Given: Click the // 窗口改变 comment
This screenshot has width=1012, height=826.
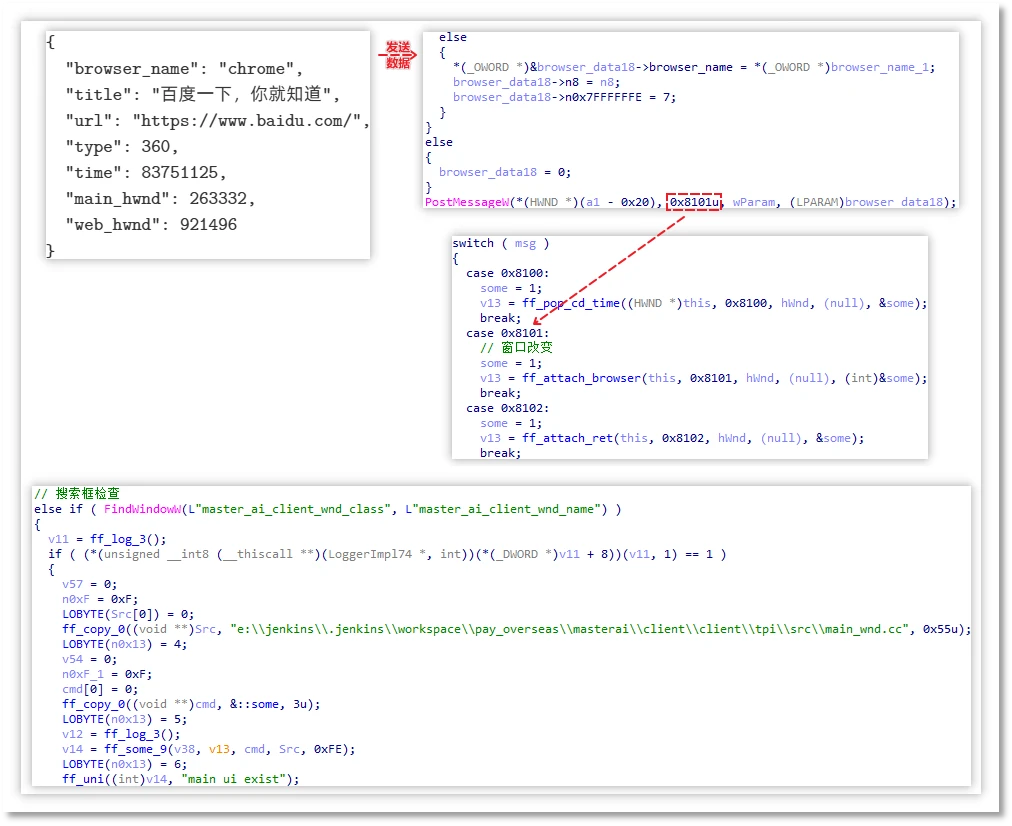Looking at the screenshot, I should (516, 348).
